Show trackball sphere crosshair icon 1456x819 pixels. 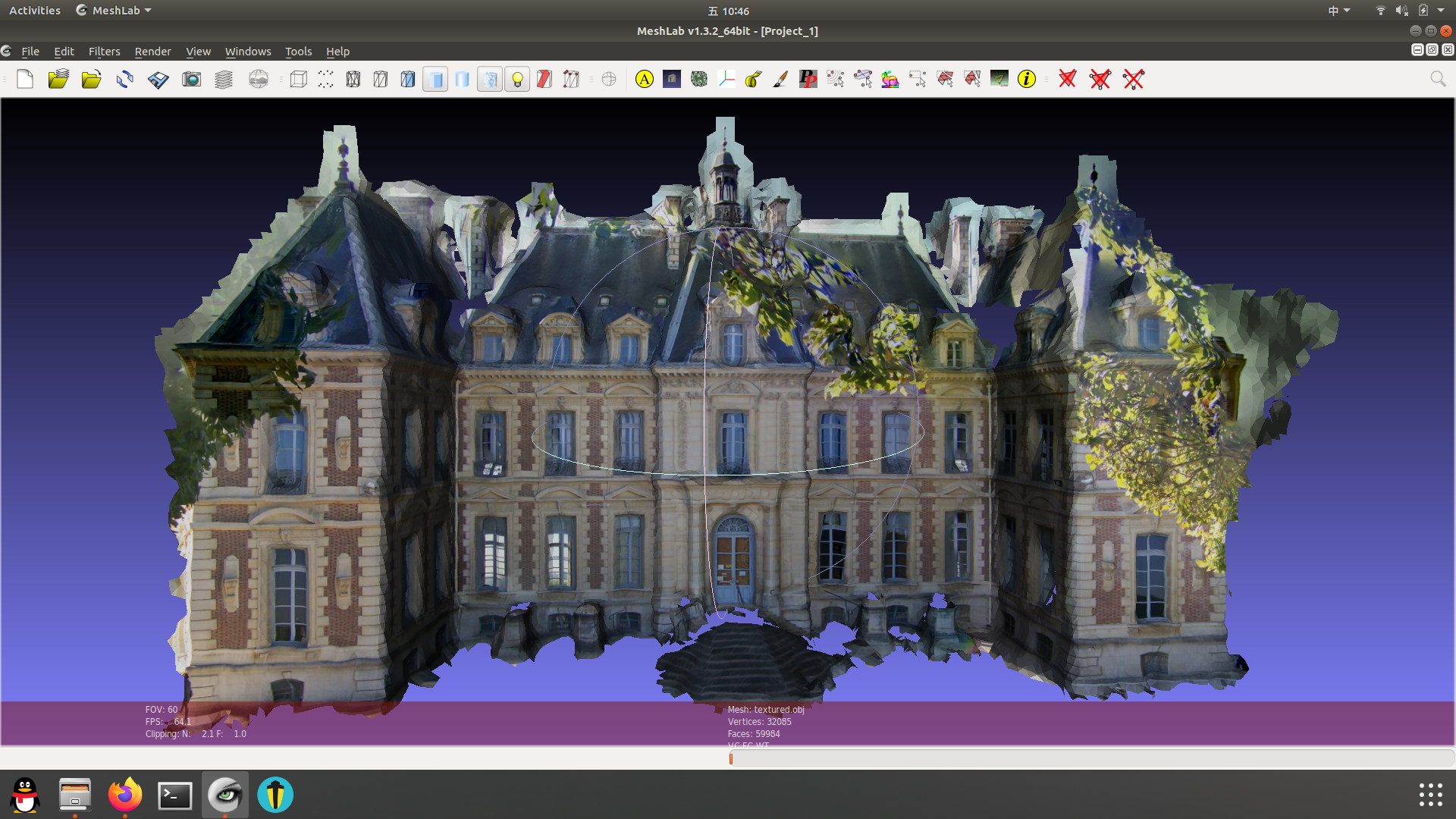(609, 79)
